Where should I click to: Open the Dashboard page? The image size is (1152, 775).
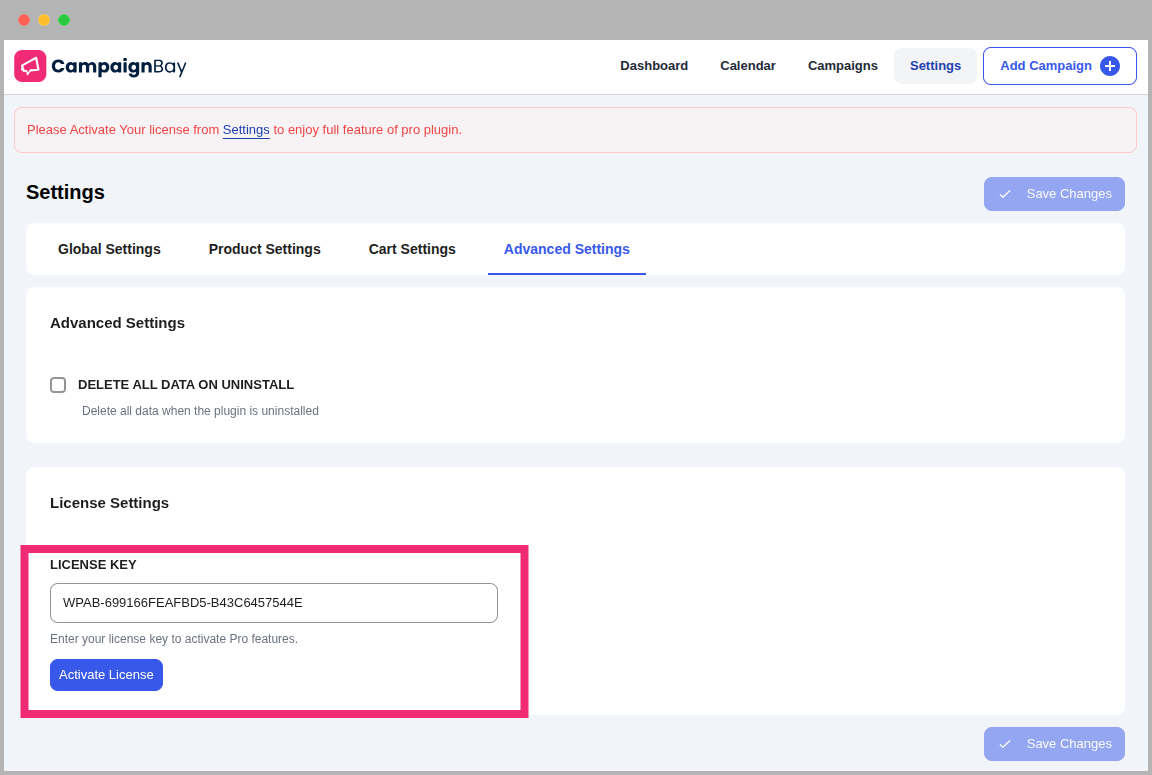click(654, 66)
